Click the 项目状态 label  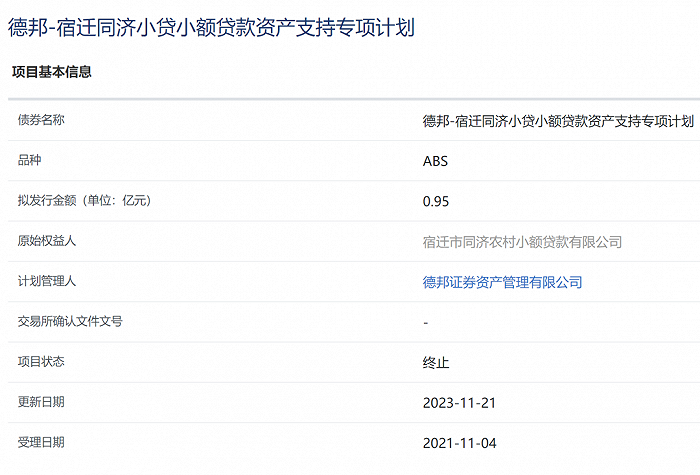pyautogui.click(x=41, y=361)
